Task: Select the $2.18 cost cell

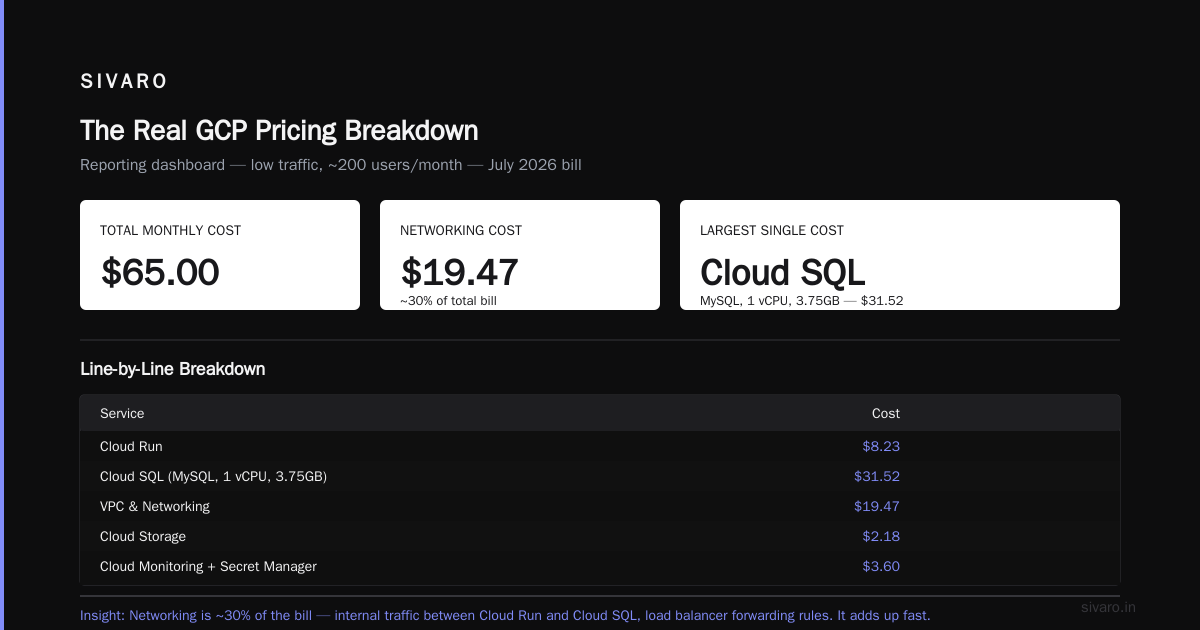Action: [881, 536]
